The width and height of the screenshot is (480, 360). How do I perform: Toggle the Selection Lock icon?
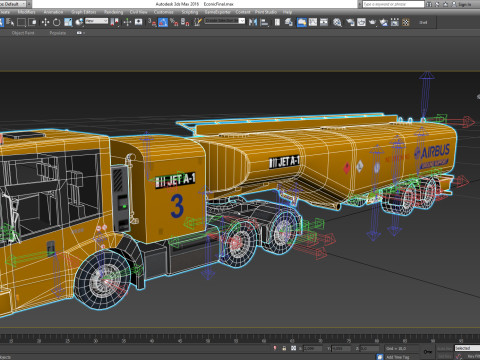pyautogui.click(x=284, y=348)
